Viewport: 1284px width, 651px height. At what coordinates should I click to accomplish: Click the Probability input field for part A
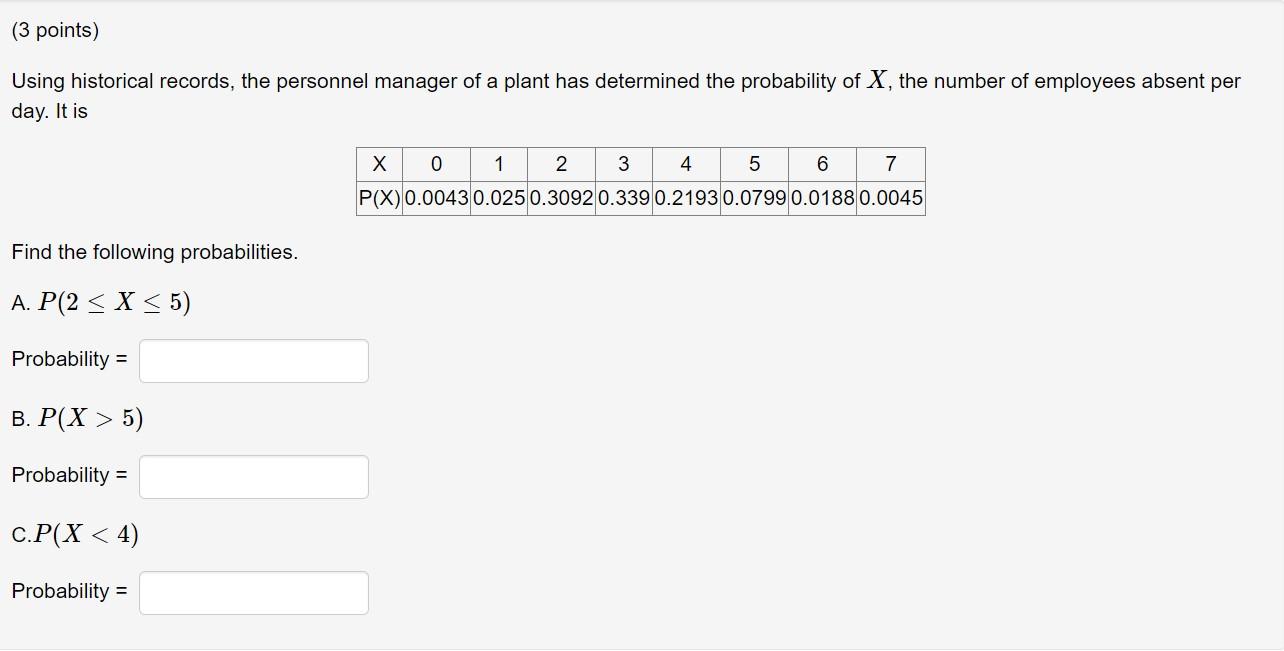click(254, 361)
